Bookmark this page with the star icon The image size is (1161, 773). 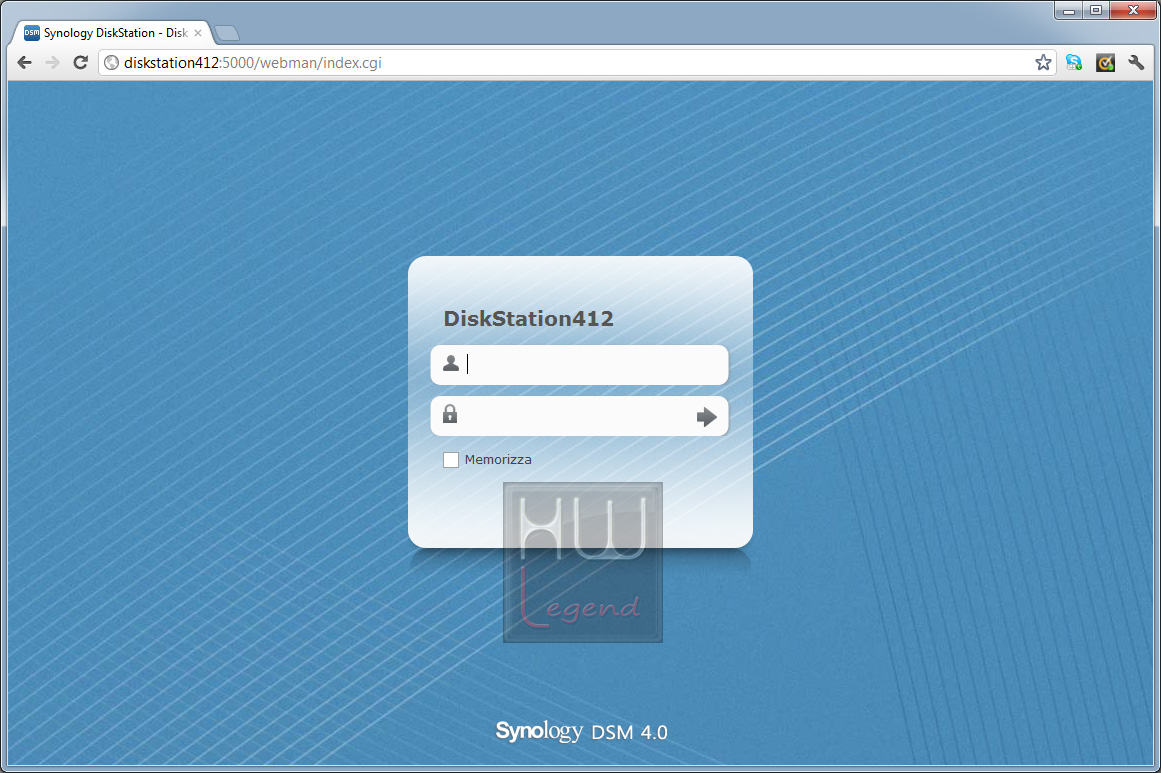click(1043, 63)
